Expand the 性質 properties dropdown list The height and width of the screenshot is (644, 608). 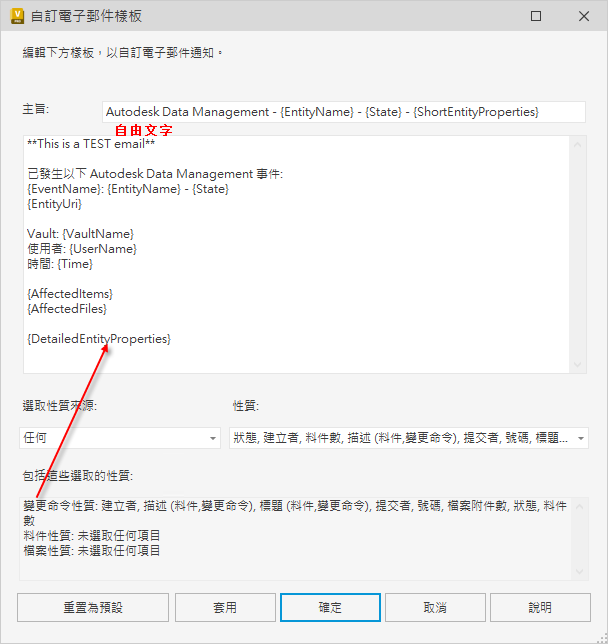pos(409,438)
